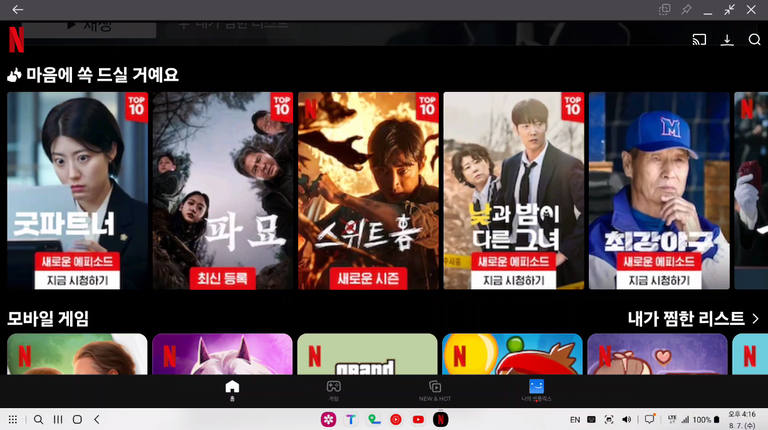Click 최신 등록 badge on the 파묘 card
Viewport: 768px width, 430px height.
(x=222, y=278)
